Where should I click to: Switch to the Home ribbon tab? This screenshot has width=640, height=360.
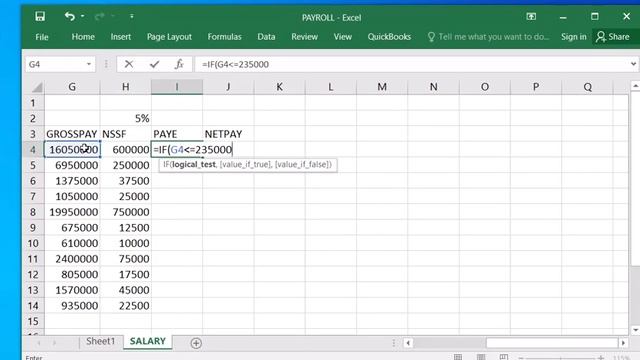pyautogui.click(x=83, y=37)
